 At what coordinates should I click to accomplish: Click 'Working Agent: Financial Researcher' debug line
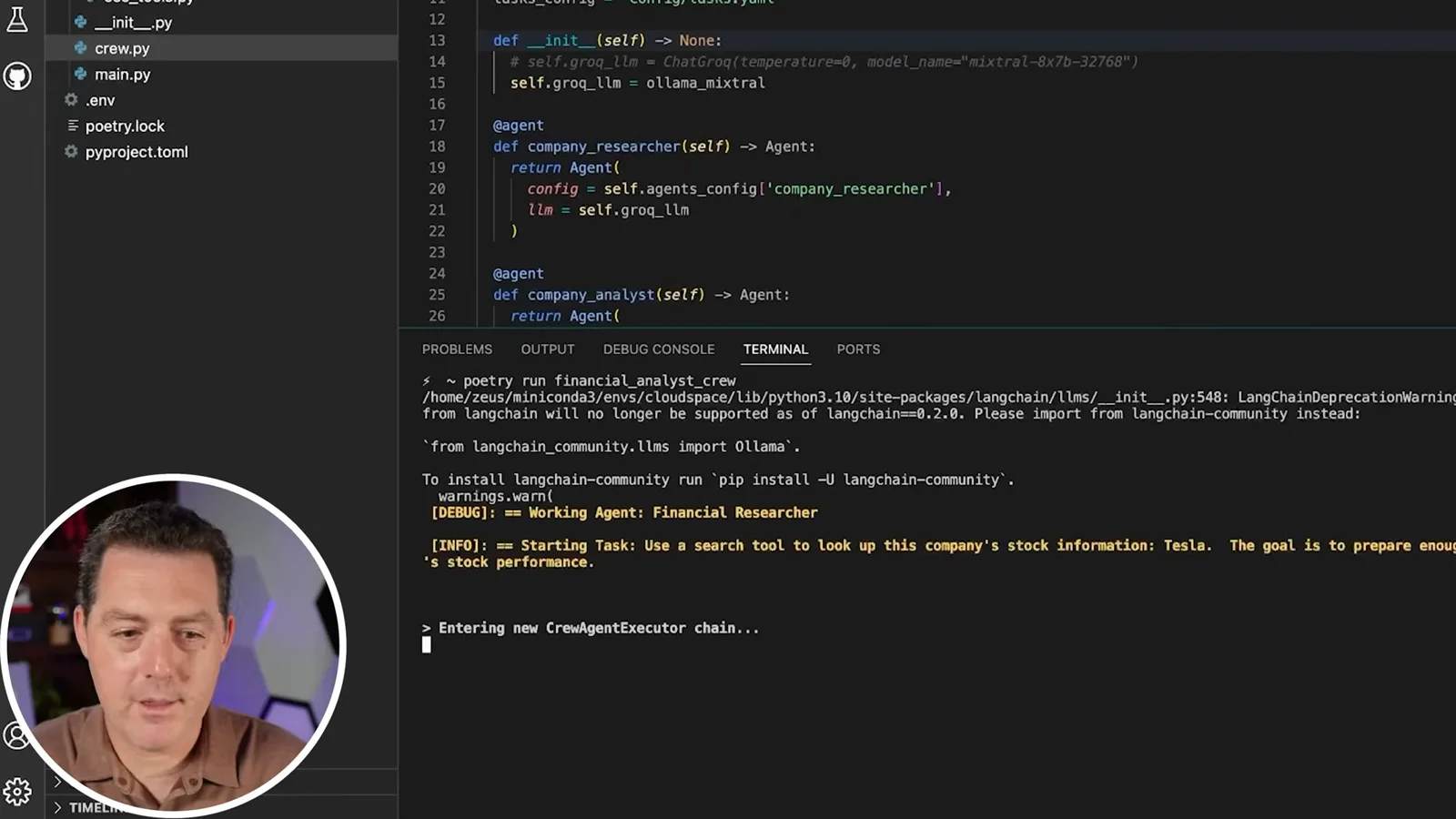(x=624, y=513)
